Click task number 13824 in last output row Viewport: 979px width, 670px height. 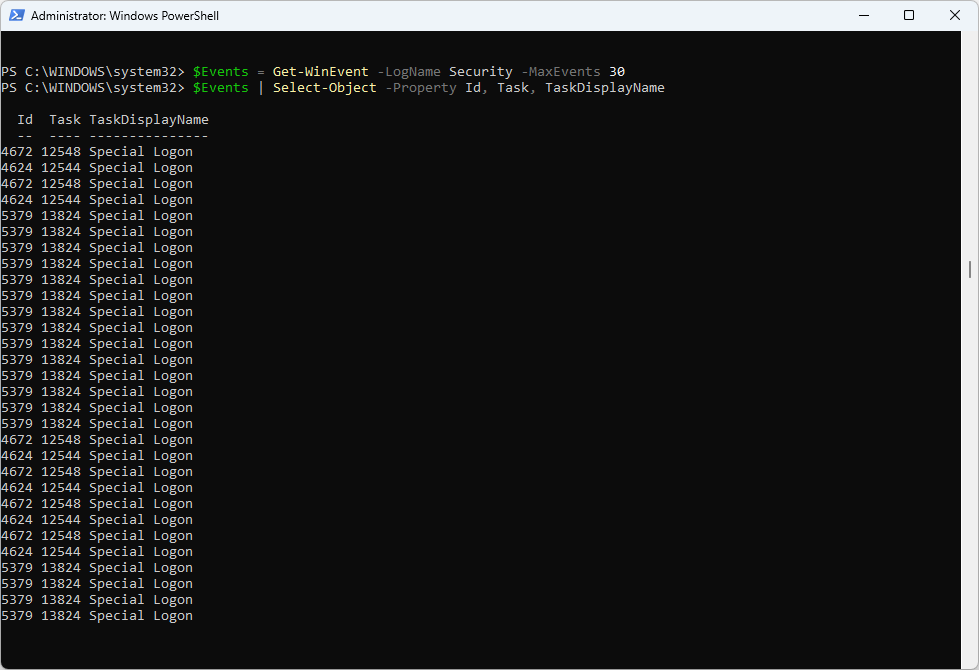(61, 616)
